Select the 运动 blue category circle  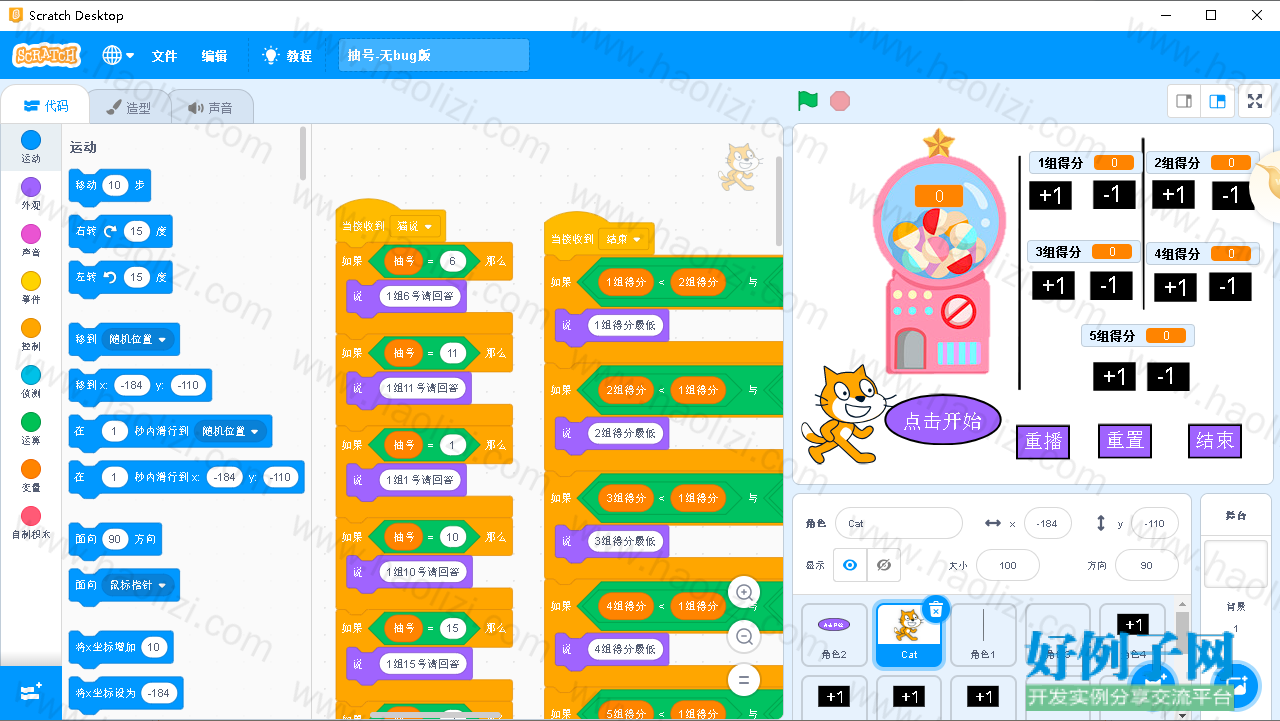pyautogui.click(x=31, y=140)
